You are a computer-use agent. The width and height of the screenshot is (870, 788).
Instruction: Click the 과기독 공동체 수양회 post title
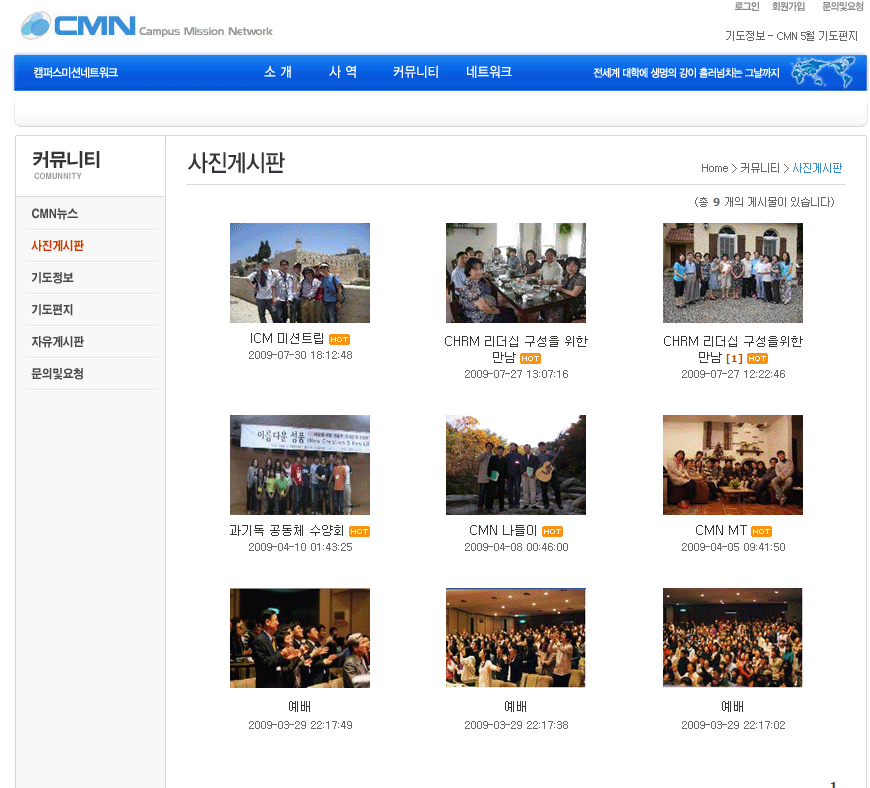[287, 531]
